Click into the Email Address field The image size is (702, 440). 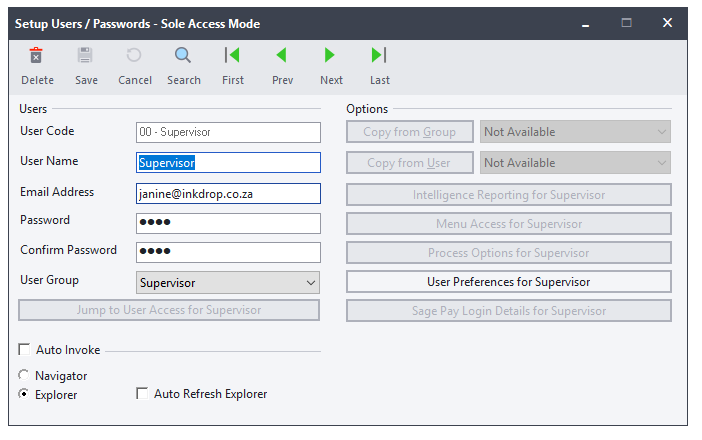228,193
